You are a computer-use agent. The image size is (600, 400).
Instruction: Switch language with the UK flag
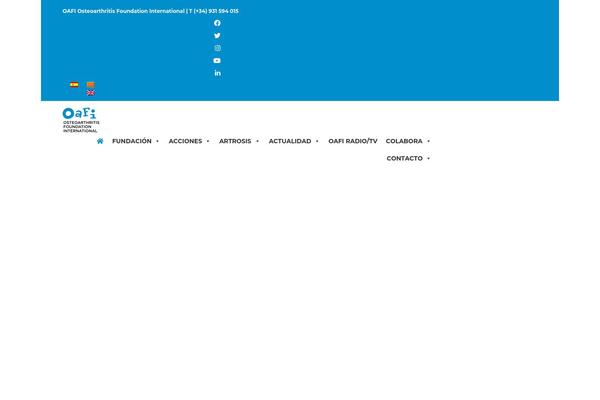[x=90, y=93]
